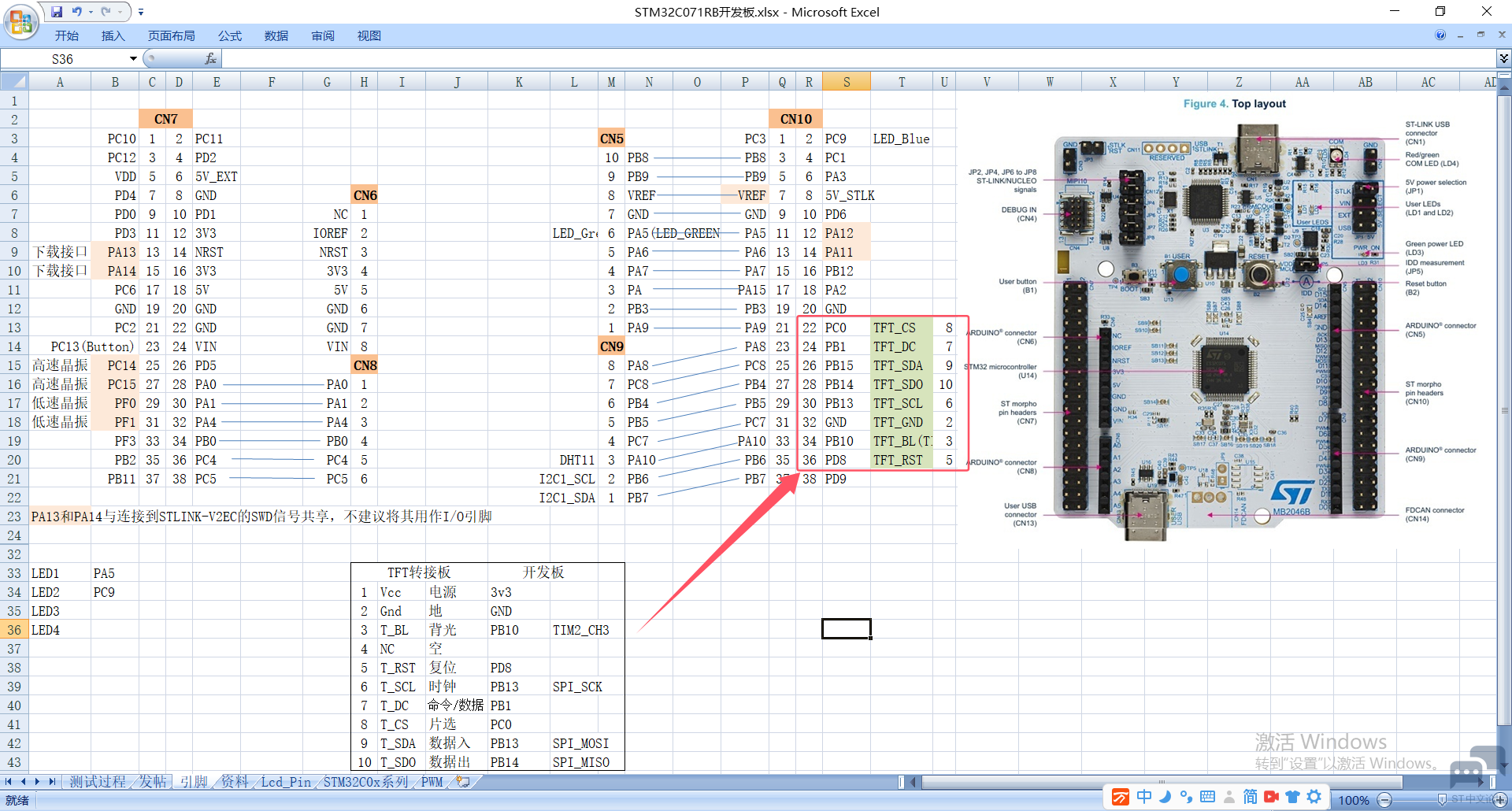Expand the formula bar with the chevron

click(1503, 59)
